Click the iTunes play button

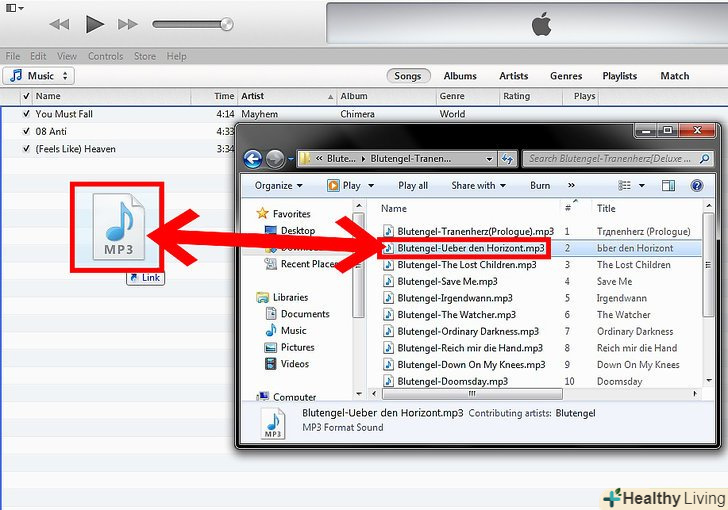point(95,24)
